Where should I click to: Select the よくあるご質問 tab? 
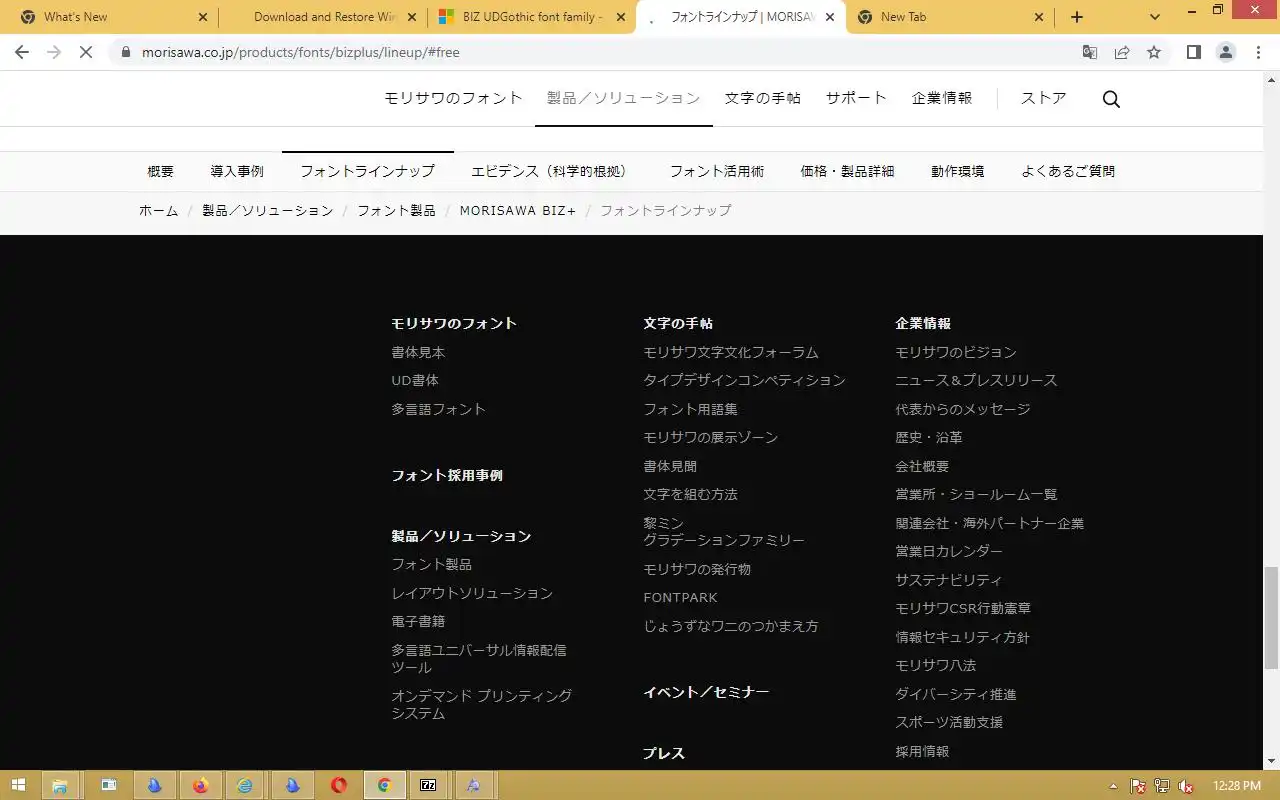pos(1068,171)
